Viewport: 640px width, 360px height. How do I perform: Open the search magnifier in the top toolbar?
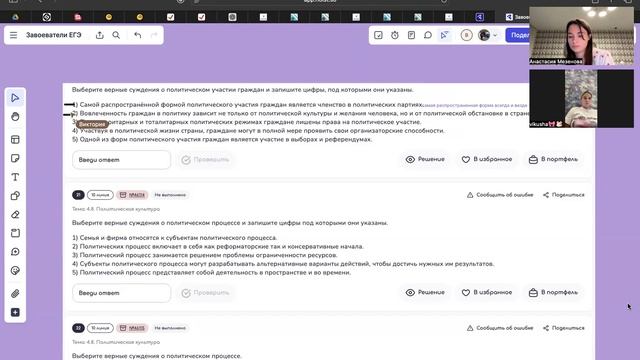(116, 35)
